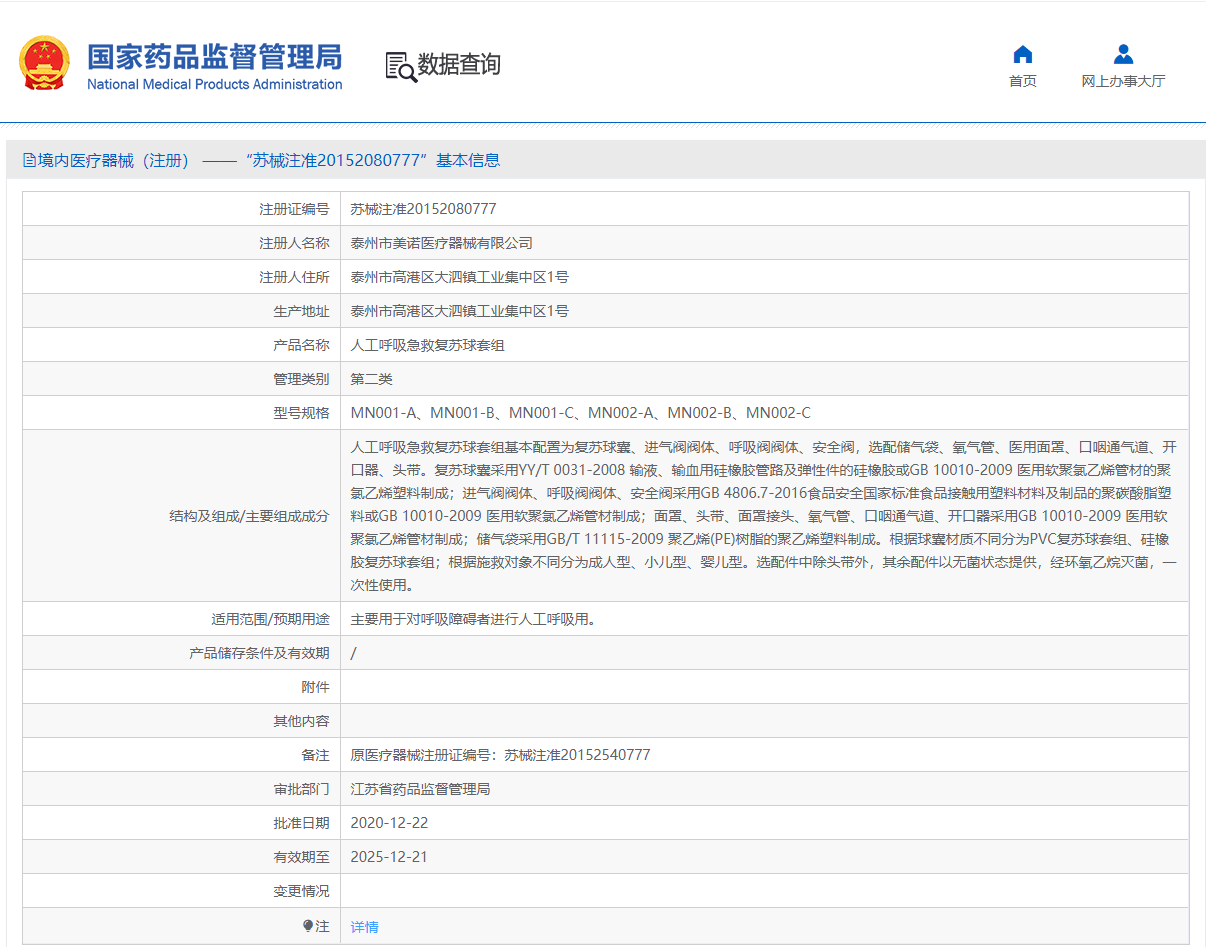Click the lightbulb icon beside 注
Screen dimensions: 1206x947
point(309,926)
